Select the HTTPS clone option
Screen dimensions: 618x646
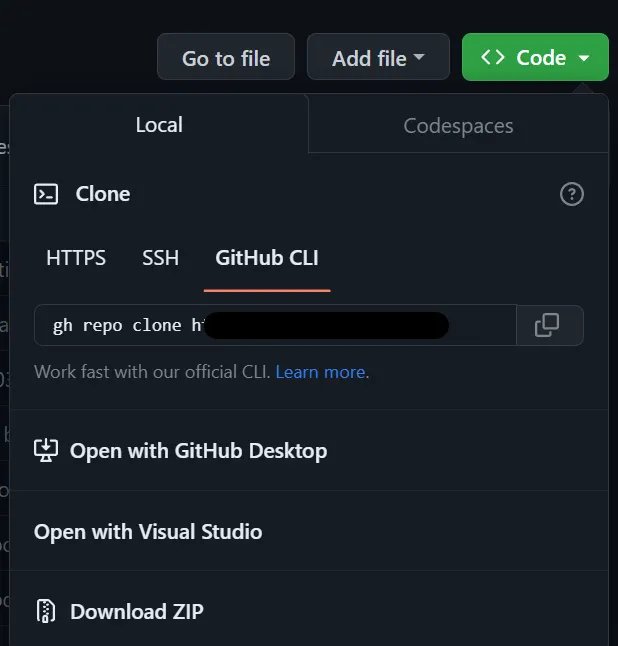click(x=76, y=258)
